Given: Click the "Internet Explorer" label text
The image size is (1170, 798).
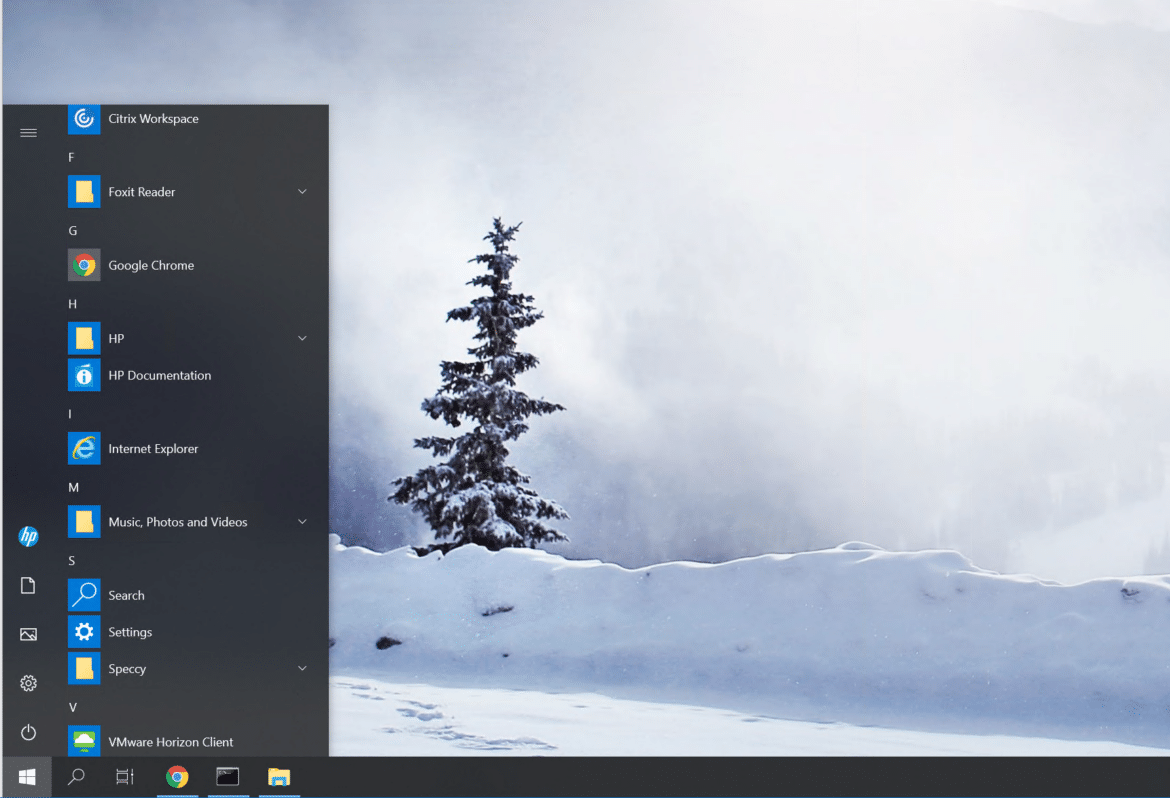Looking at the screenshot, I should click(153, 449).
